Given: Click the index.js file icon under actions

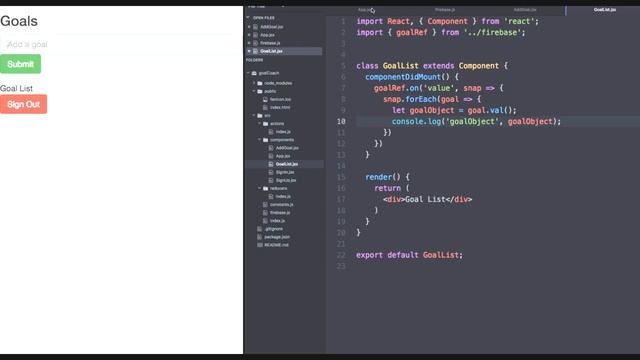Looking at the screenshot, I should tap(271, 132).
